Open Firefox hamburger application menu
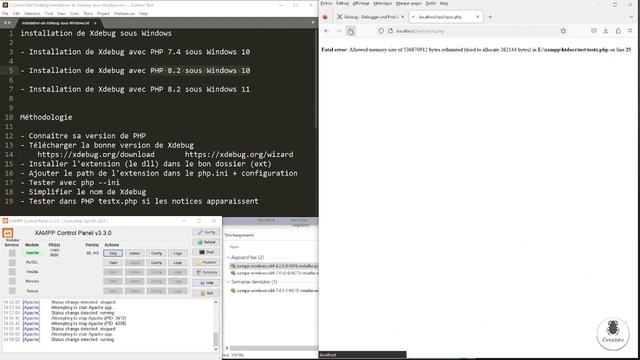The image size is (640, 360). [630, 31]
